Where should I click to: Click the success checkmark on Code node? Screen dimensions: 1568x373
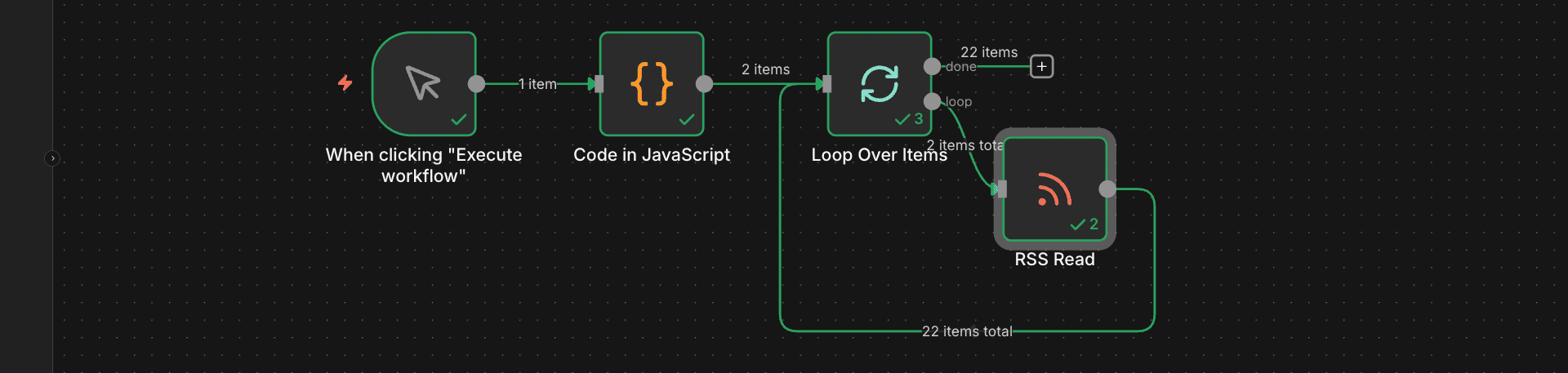click(687, 120)
